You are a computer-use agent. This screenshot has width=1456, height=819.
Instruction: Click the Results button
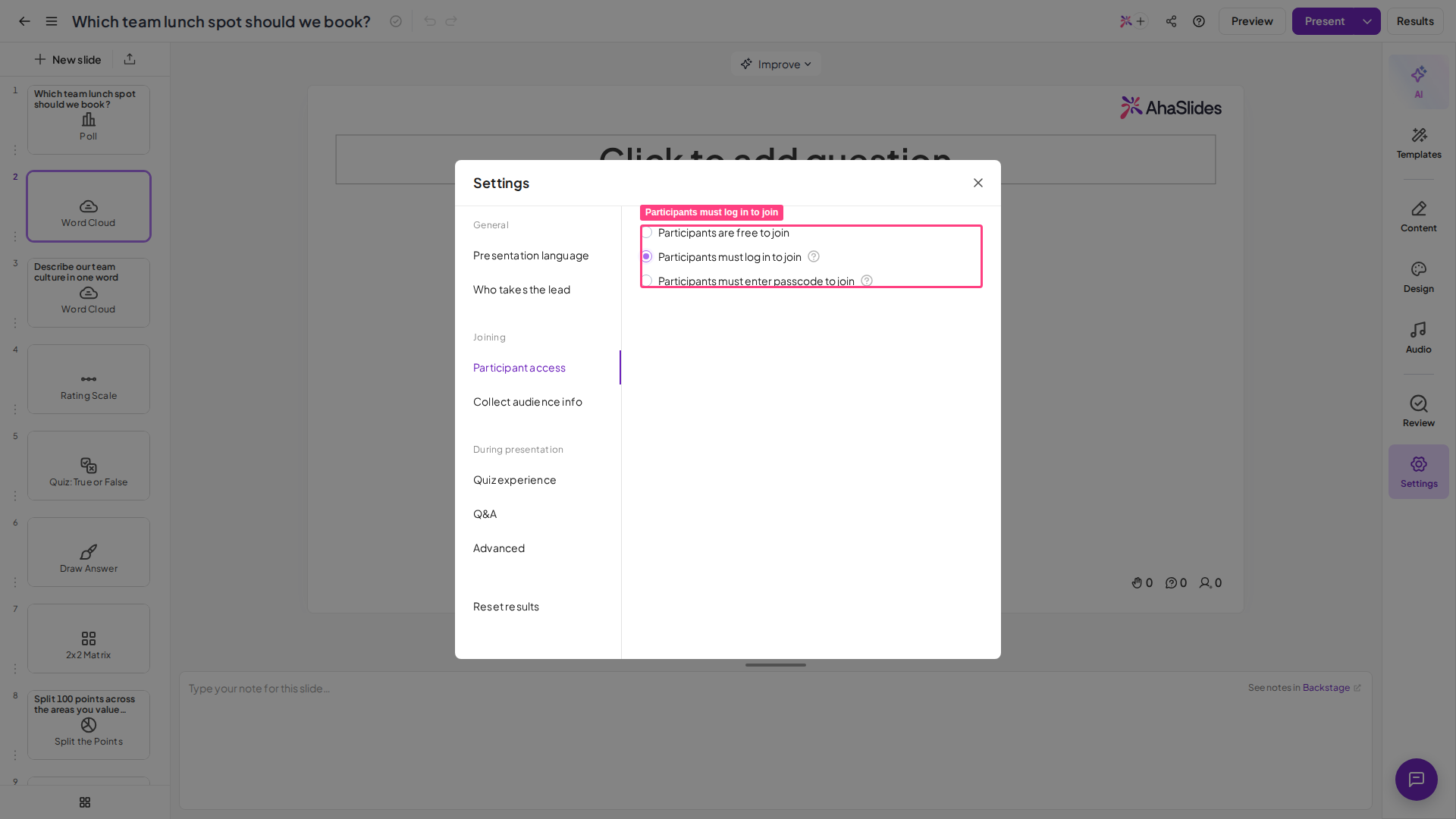pos(1415,21)
